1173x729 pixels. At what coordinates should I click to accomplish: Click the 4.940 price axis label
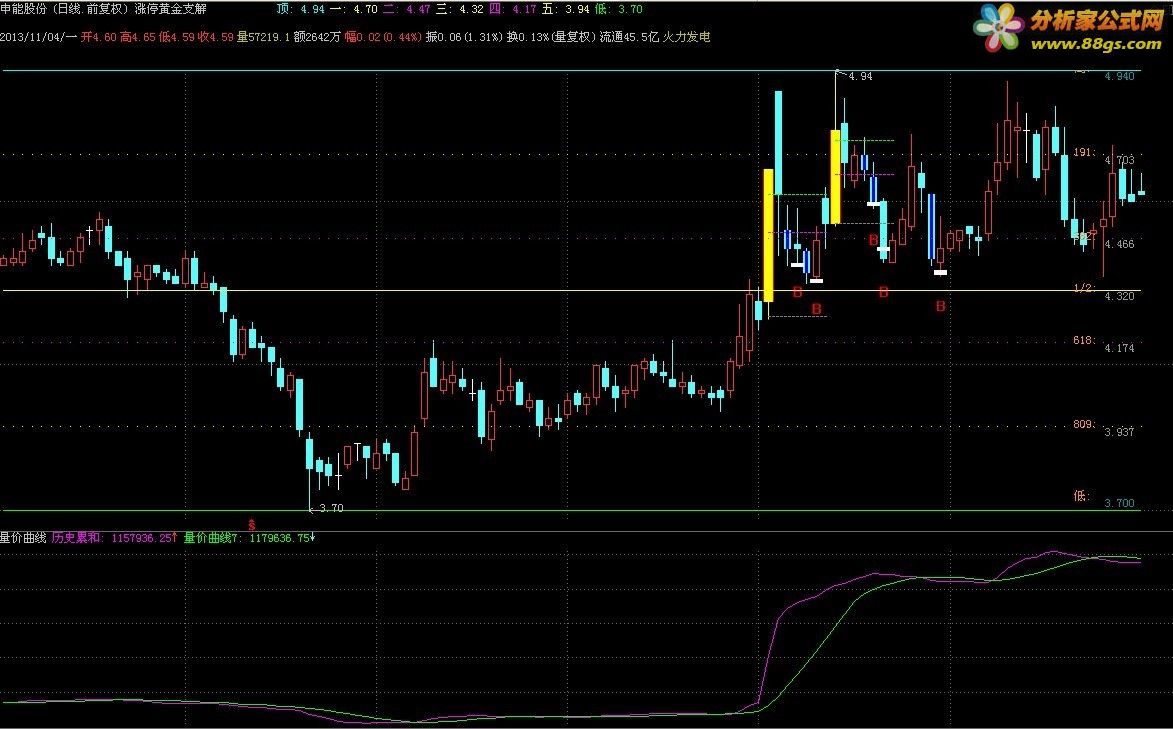pyautogui.click(x=1120, y=76)
